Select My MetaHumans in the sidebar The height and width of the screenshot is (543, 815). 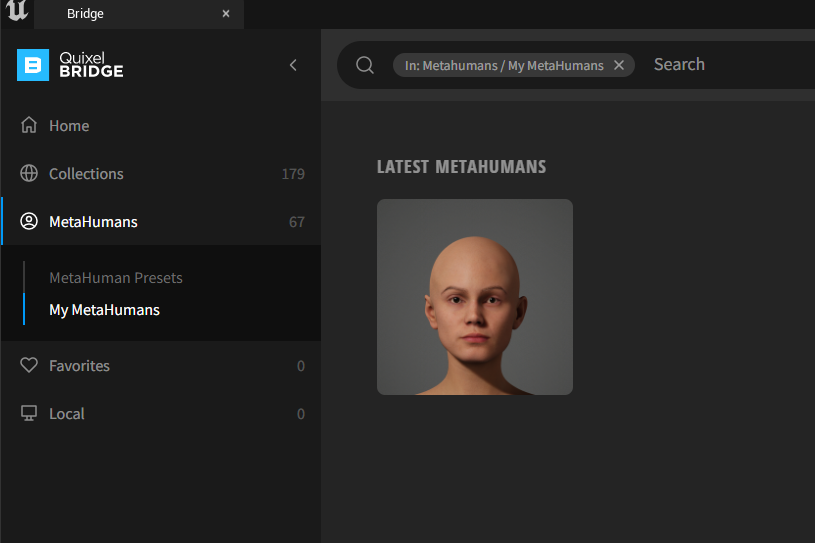click(x=104, y=310)
